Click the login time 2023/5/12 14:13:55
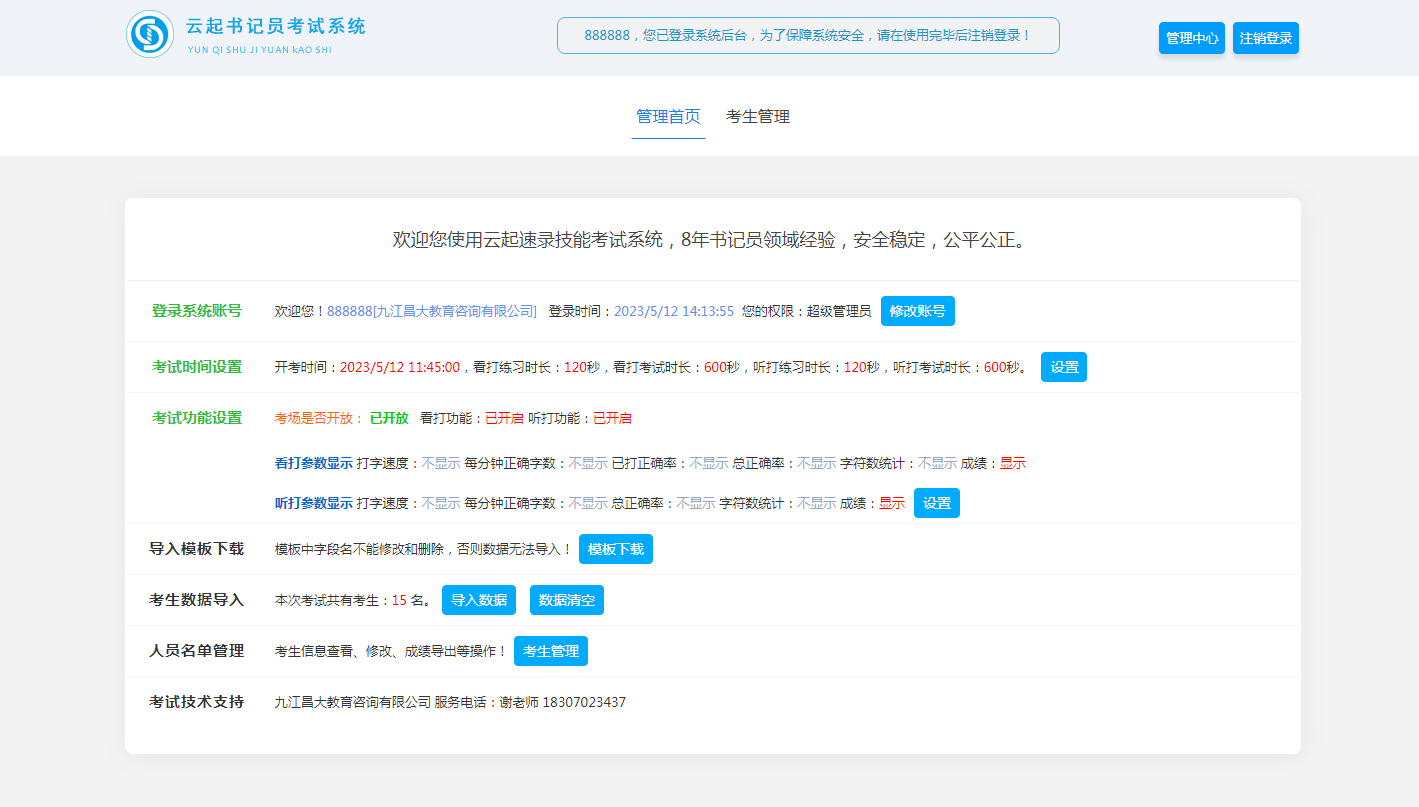Viewport: 1419px width, 807px height. point(674,311)
